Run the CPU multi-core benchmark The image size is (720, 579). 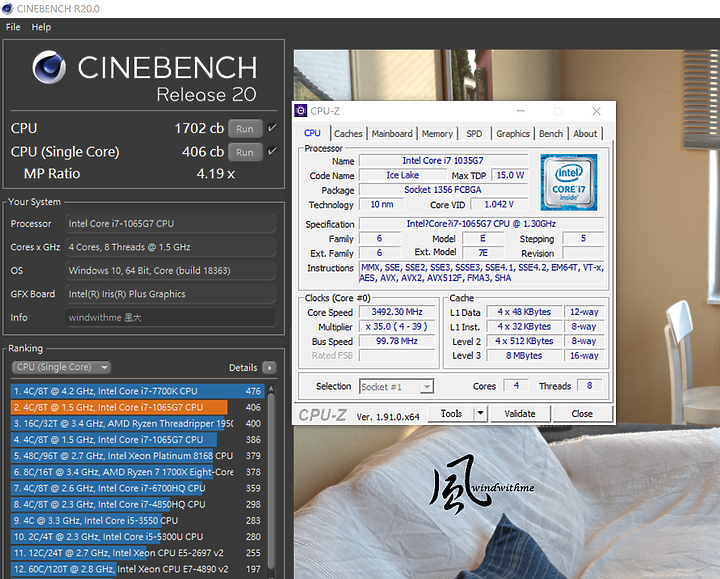[x=245, y=129]
